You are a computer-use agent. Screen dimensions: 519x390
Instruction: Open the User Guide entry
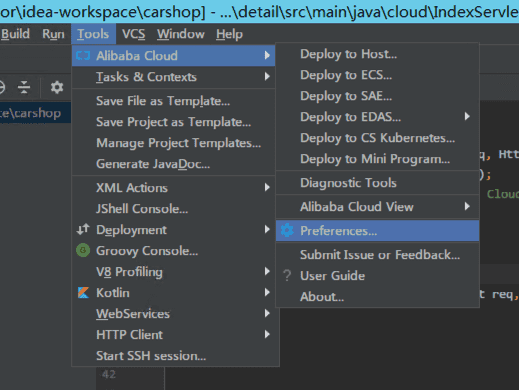[x=377, y=276]
